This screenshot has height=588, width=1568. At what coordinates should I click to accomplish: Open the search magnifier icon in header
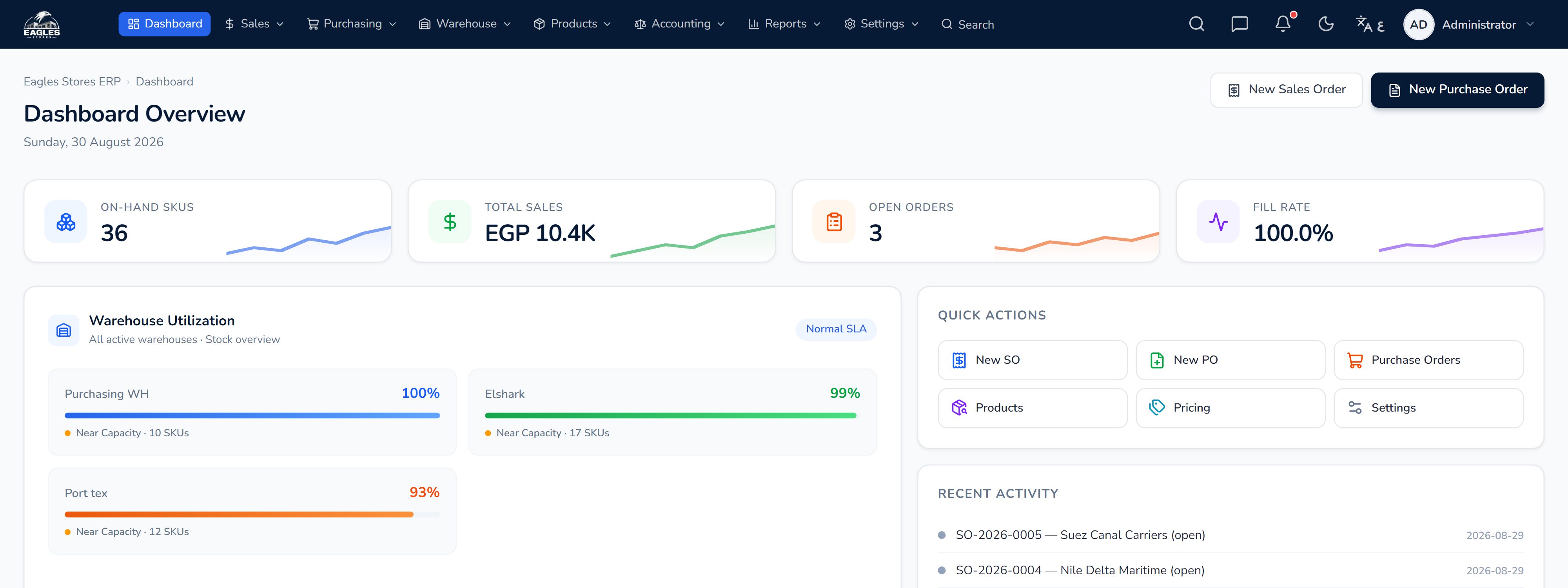[x=1196, y=24]
